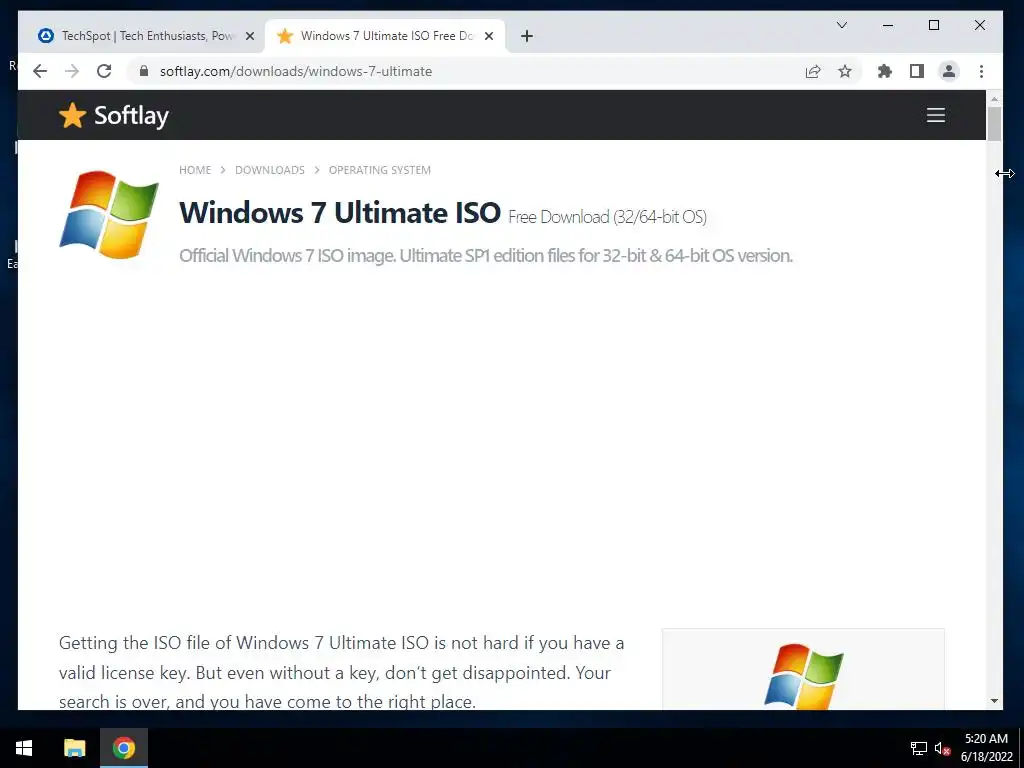The width and height of the screenshot is (1024, 768).
Task: Open the taskbar clock showing 5:20 AM
Action: pos(986,748)
